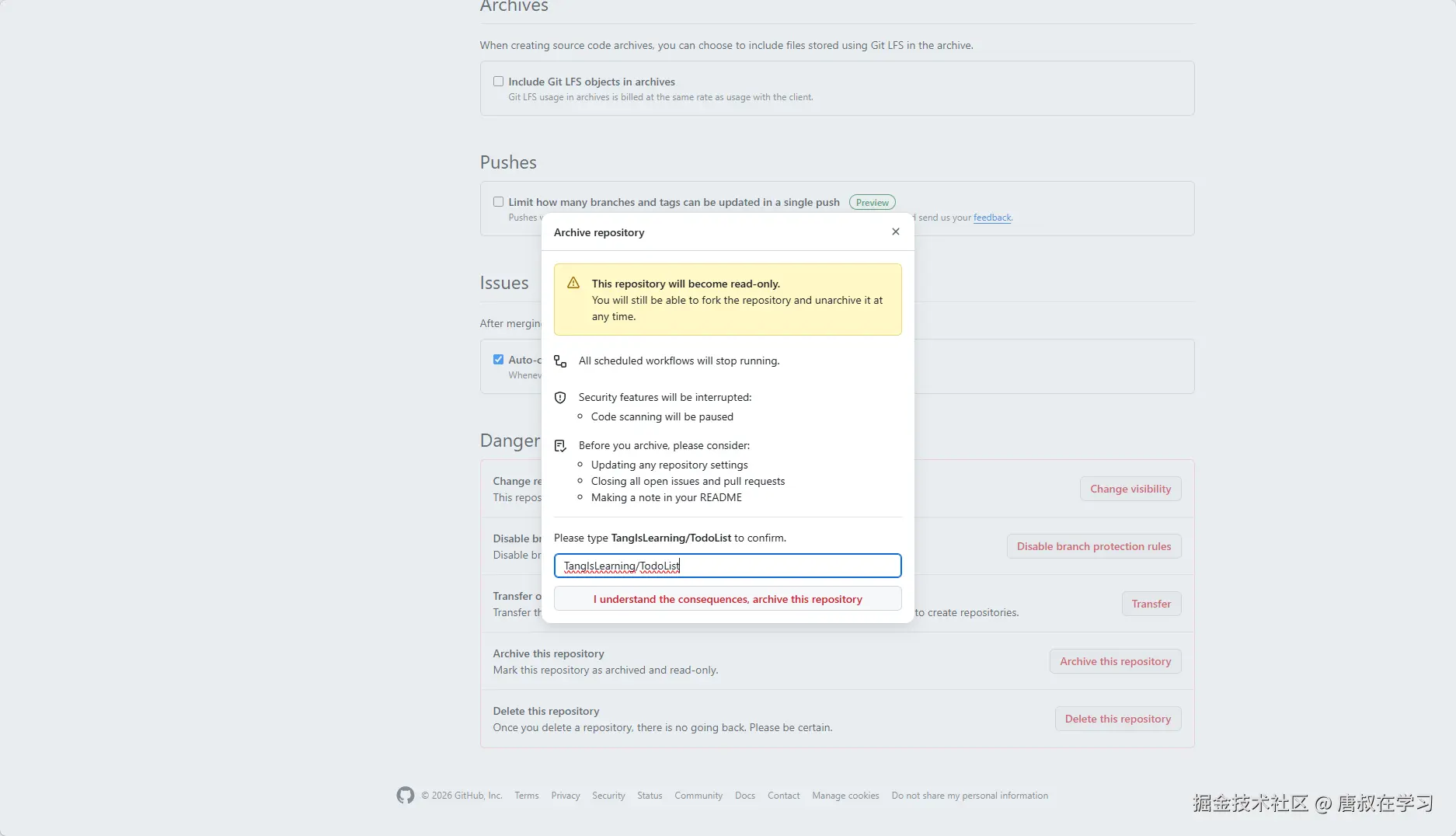
Task: Click 'Closing all open issues and pull requests' bullet
Action: pyautogui.click(x=688, y=481)
